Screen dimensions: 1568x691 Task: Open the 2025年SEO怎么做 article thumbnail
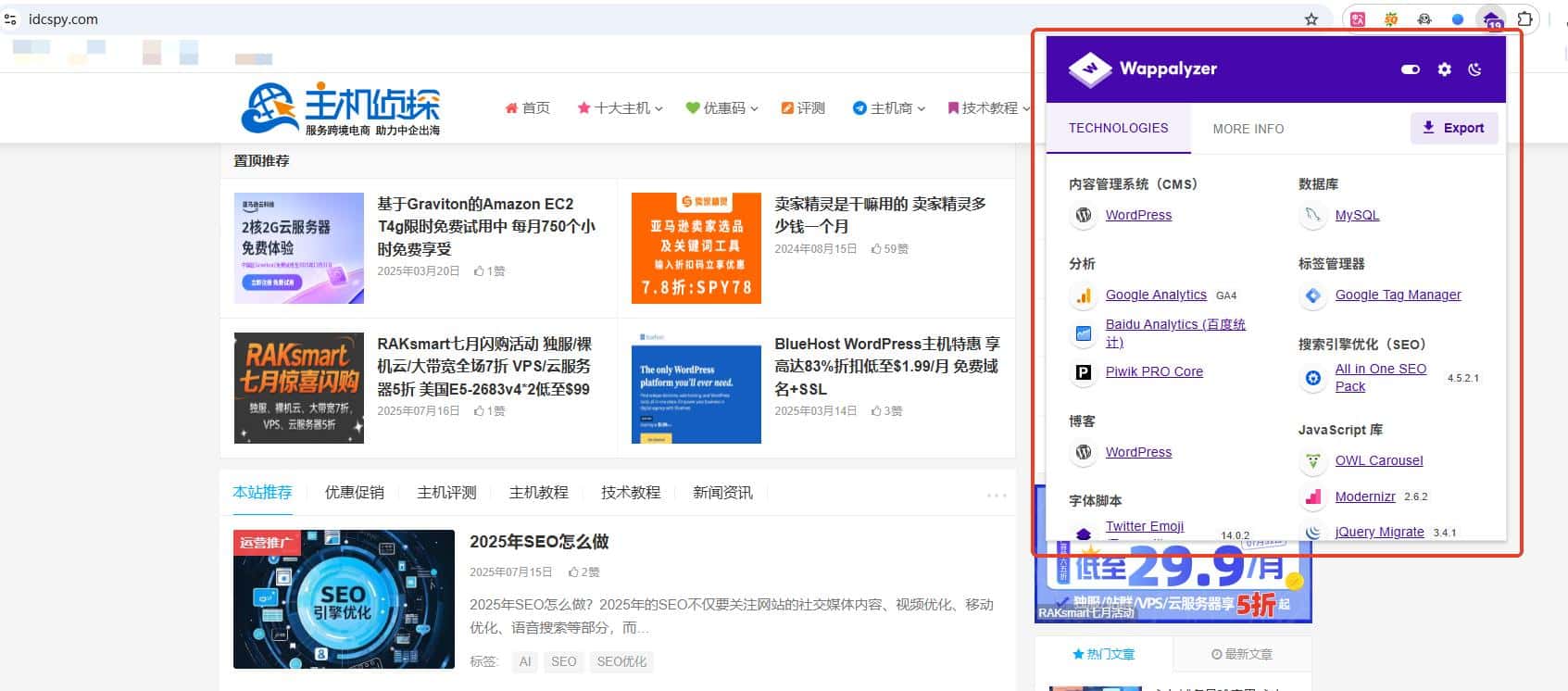pyautogui.click(x=344, y=599)
